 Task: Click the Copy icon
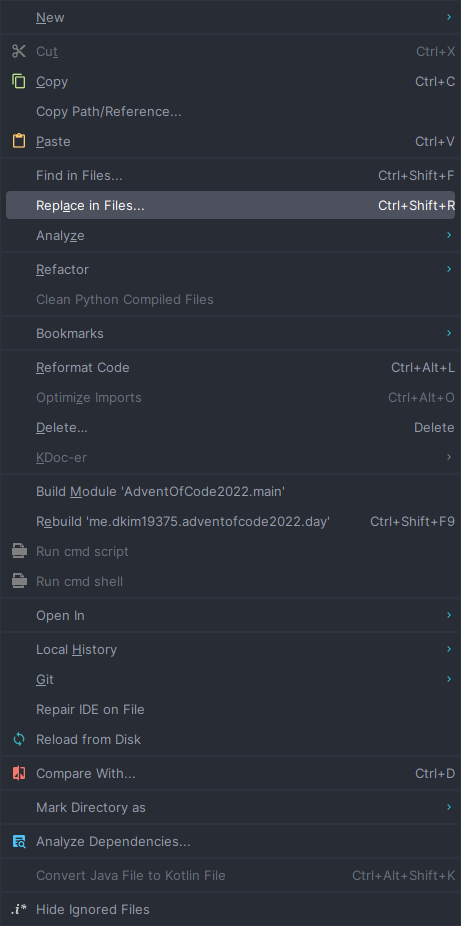click(x=19, y=81)
